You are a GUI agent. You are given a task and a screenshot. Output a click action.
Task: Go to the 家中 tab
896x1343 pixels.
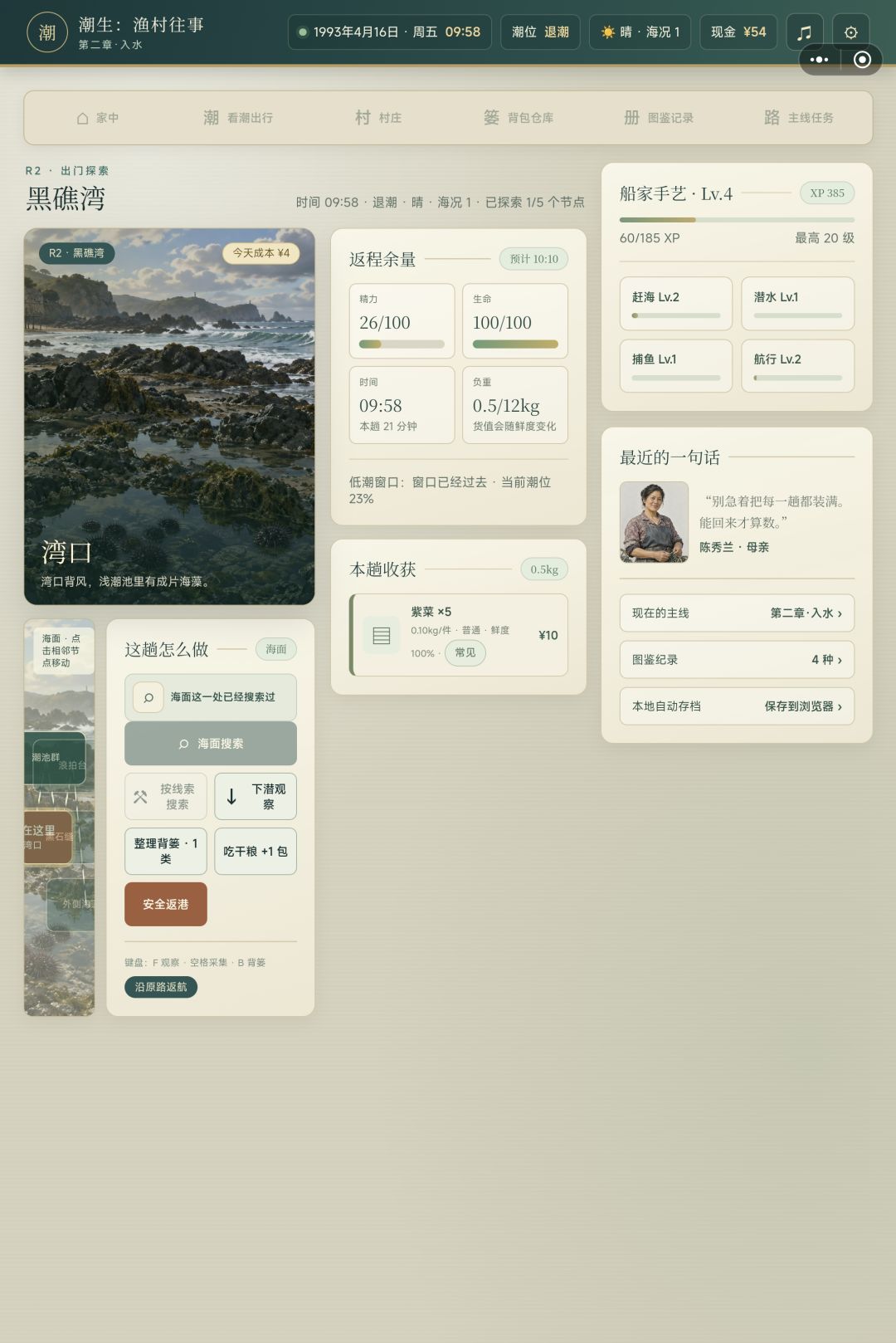pyautogui.click(x=98, y=118)
